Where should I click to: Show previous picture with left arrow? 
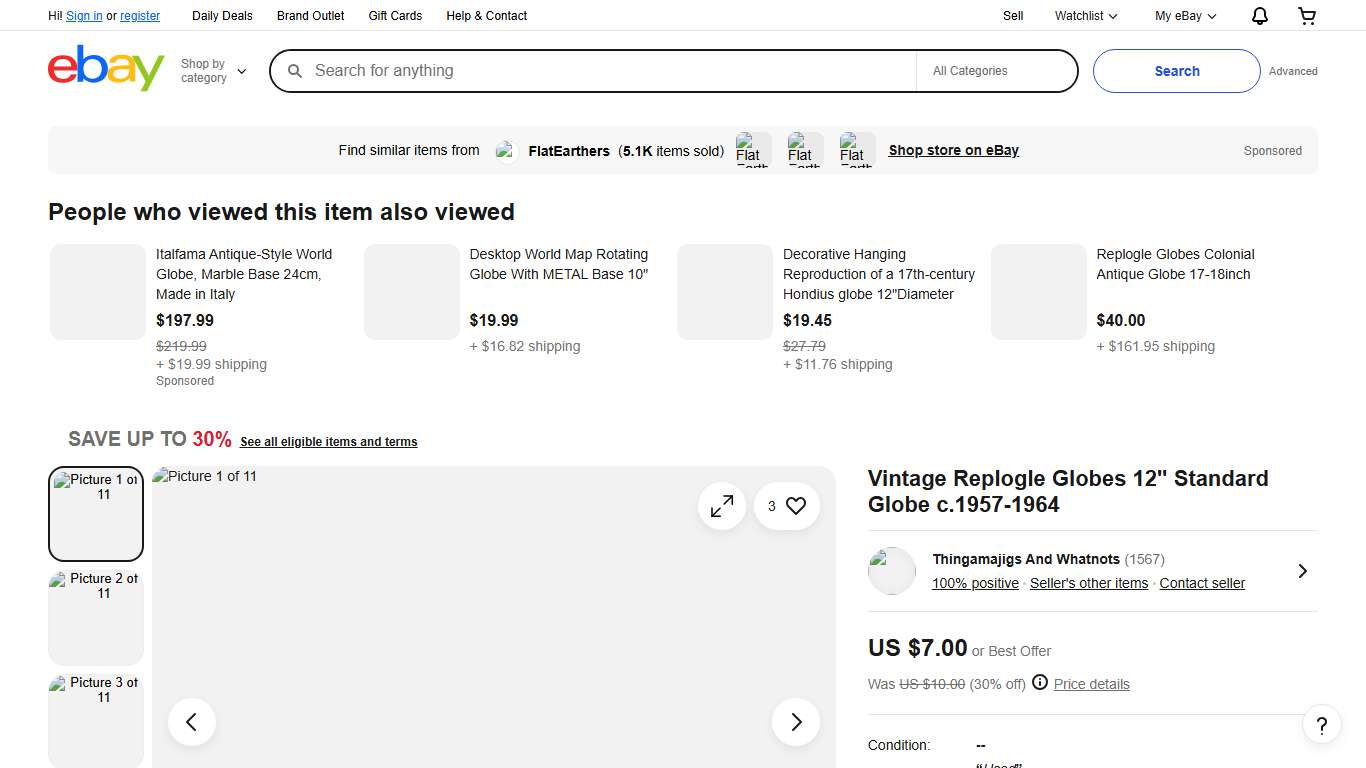pyautogui.click(x=192, y=722)
